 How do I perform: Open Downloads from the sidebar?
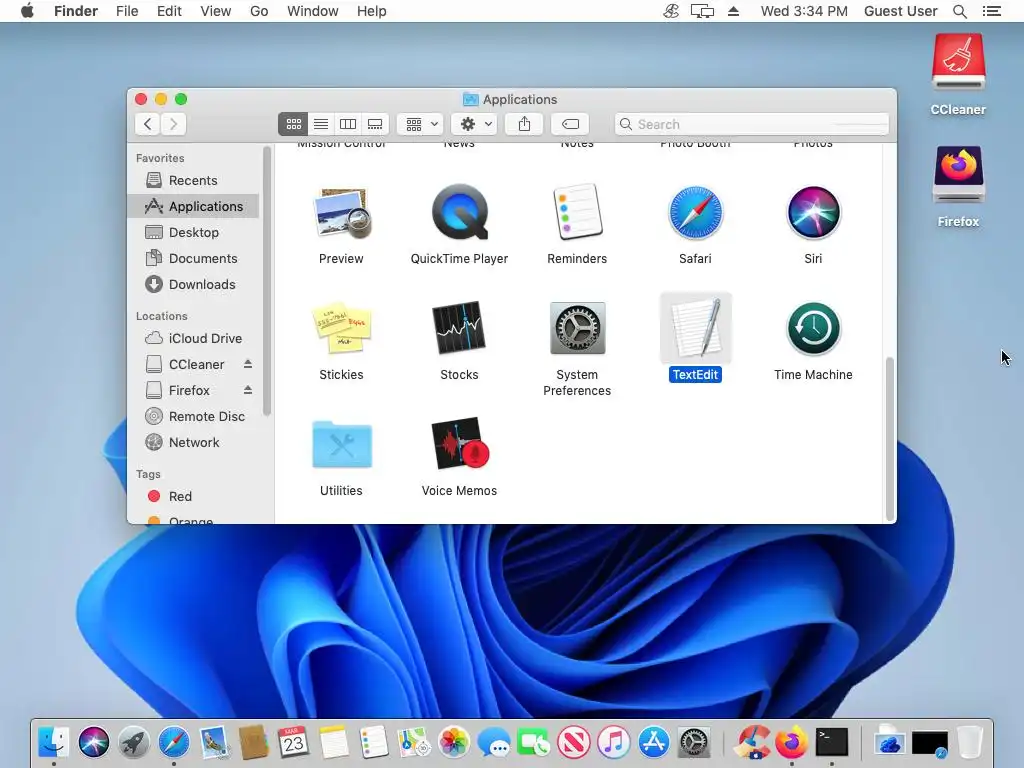point(194,285)
